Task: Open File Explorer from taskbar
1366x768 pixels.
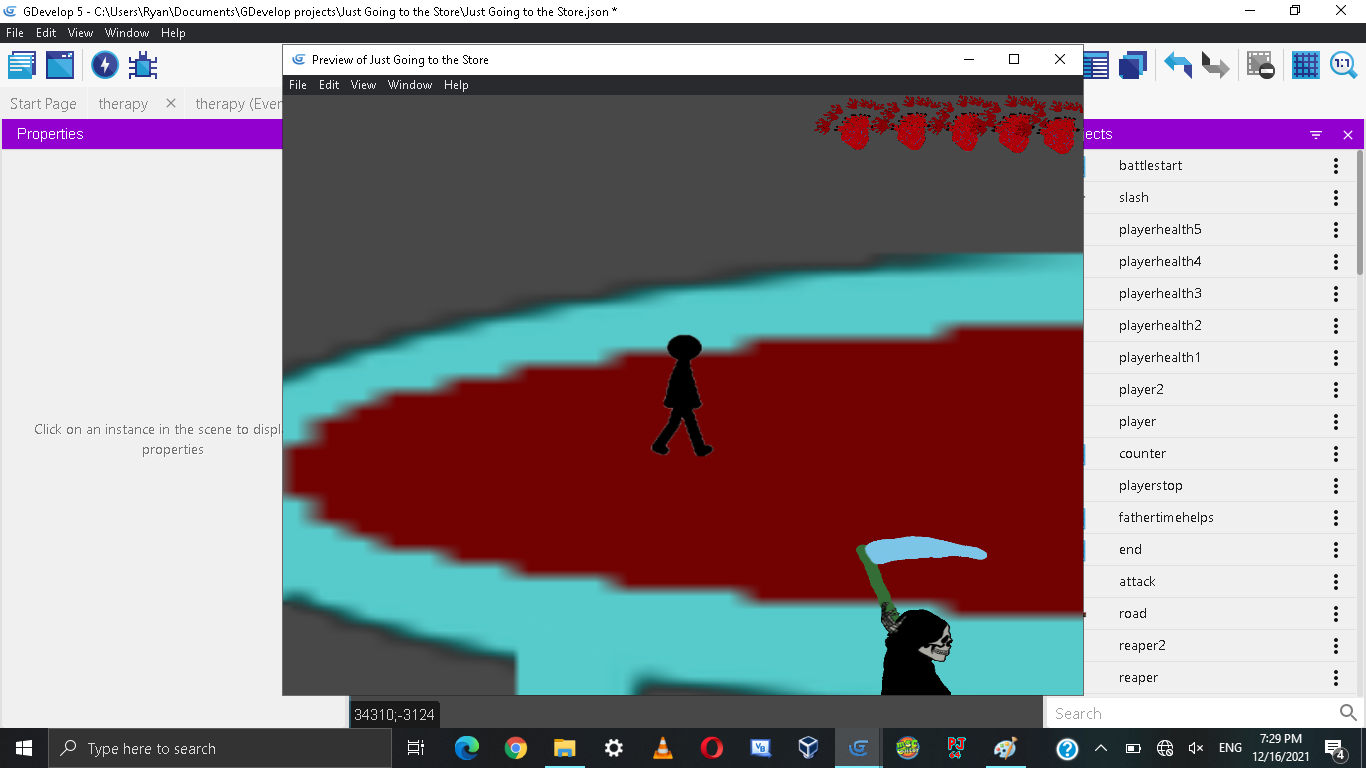Action: pos(564,748)
